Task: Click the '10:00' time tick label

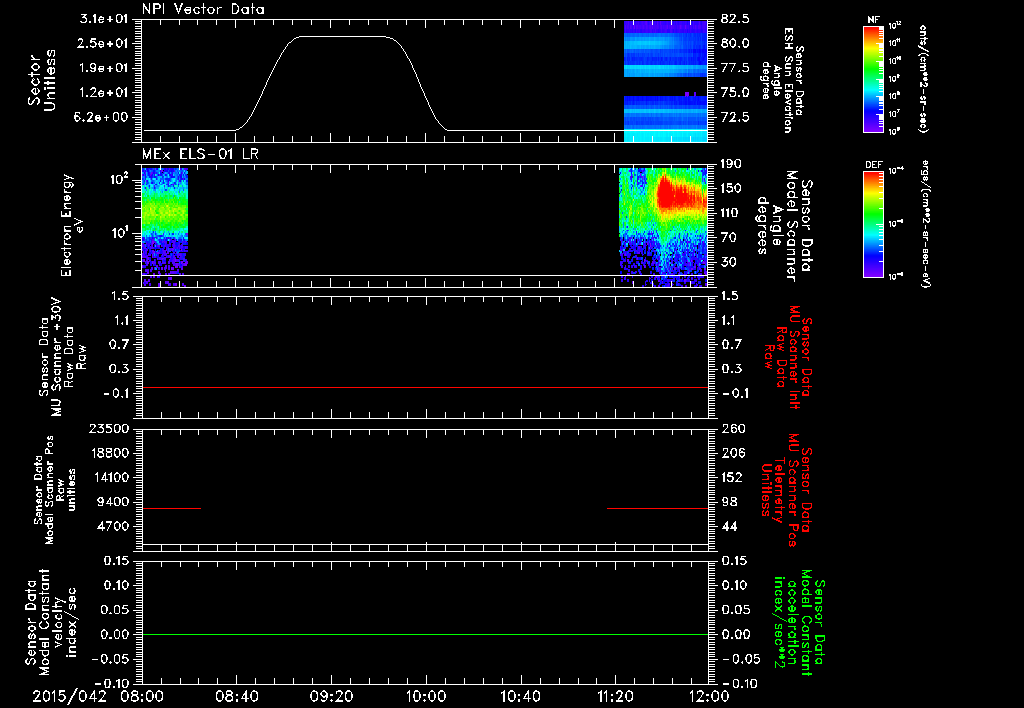Action: 426,696
